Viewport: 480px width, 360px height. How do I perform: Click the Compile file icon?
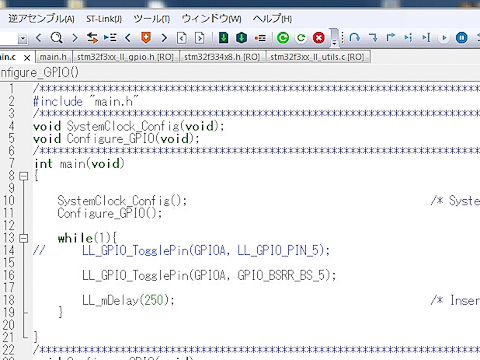click(224, 38)
